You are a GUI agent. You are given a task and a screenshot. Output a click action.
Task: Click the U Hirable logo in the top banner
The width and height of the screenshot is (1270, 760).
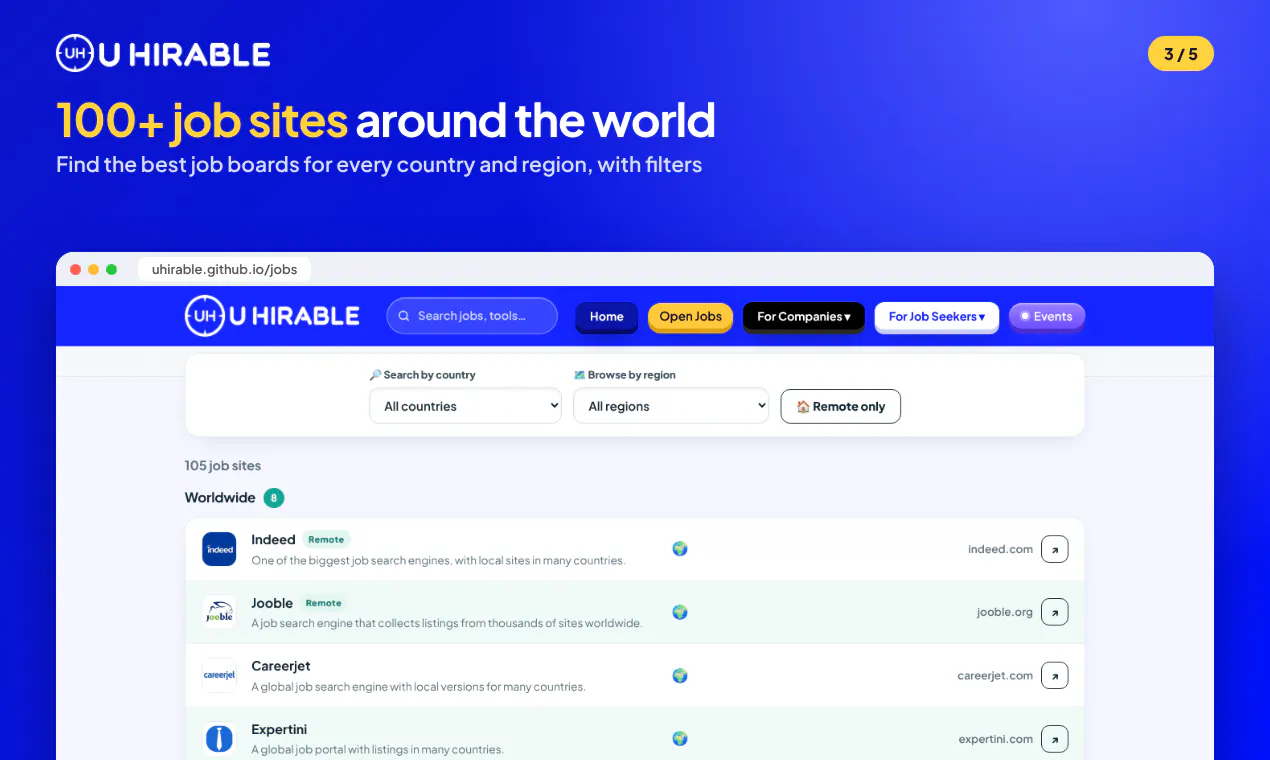tap(163, 54)
